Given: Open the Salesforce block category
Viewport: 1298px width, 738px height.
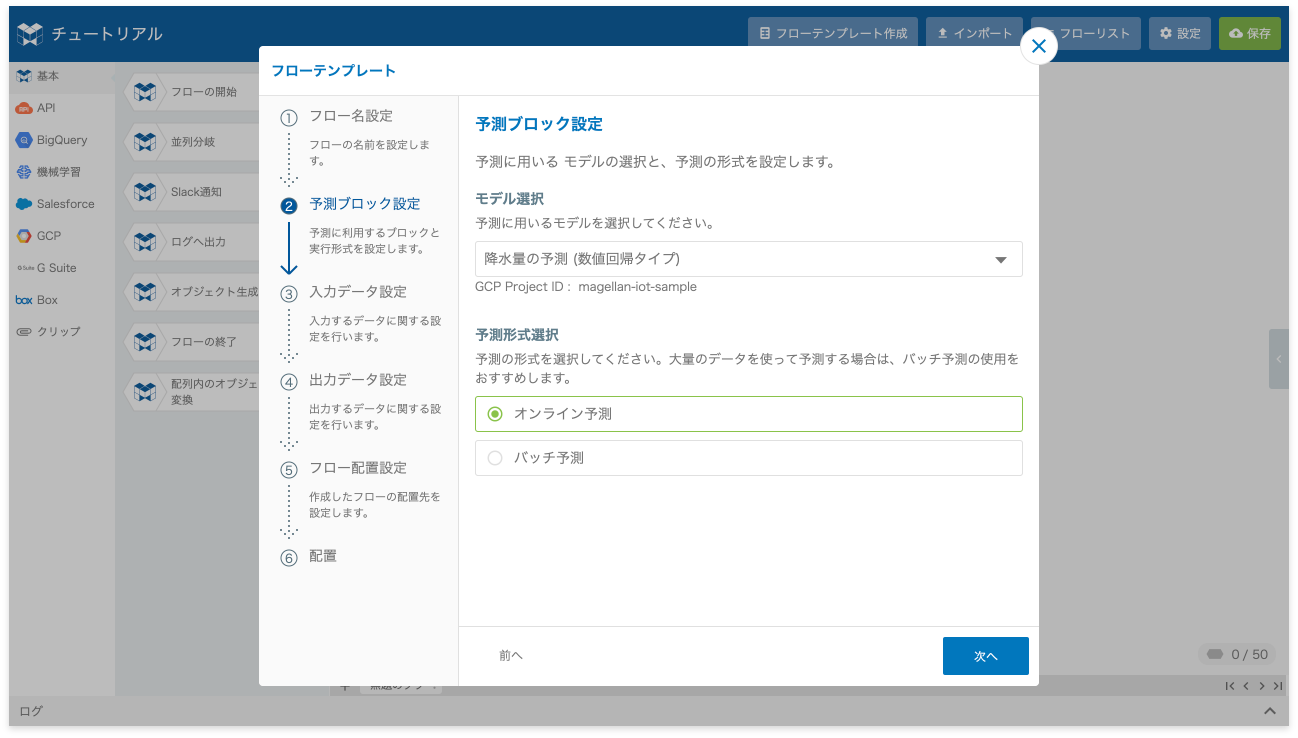Looking at the screenshot, I should tap(62, 204).
